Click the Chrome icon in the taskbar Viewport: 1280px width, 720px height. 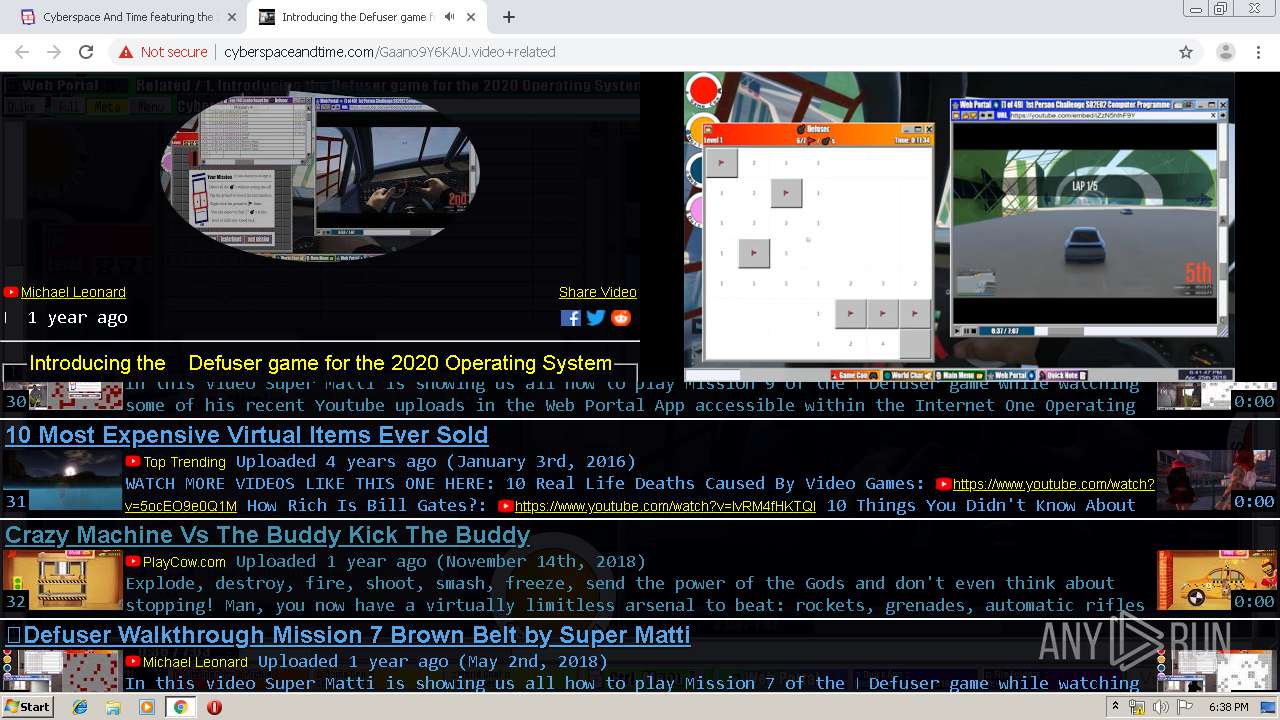pos(180,707)
